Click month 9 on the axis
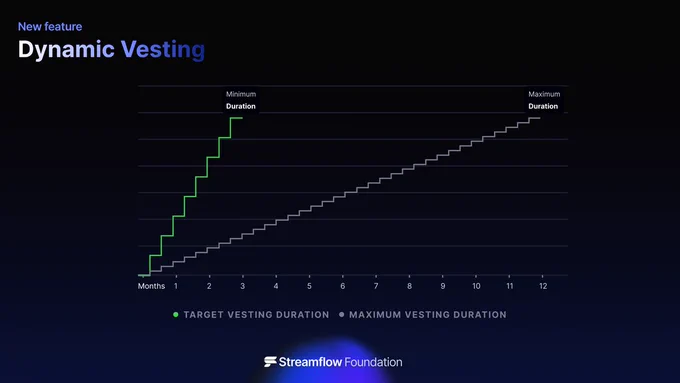This screenshot has width=680, height=383. point(443,286)
